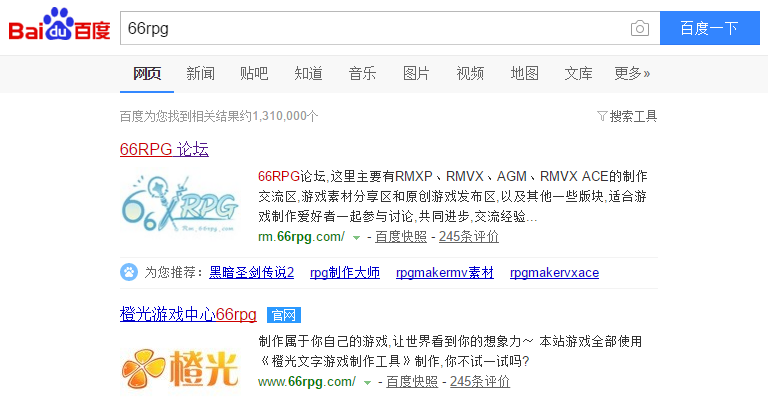Switch to the 图片 tab
The width and height of the screenshot is (768, 419).
tap(416, 74)
